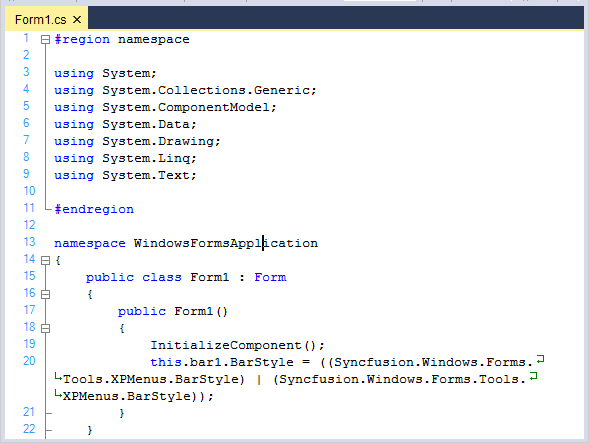
Task: Click the '#endregion' directive
Action: 94,209
